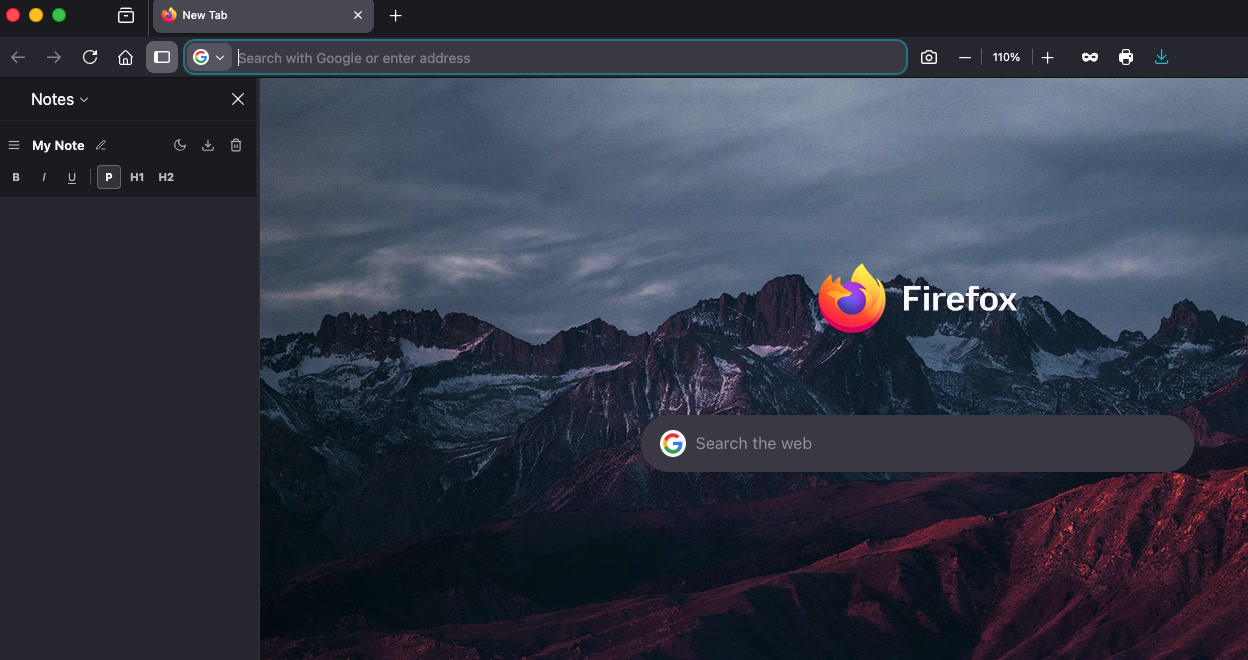Reset zoom showing 110%
Screen dimensions: 1248x660
(1006, 57)
